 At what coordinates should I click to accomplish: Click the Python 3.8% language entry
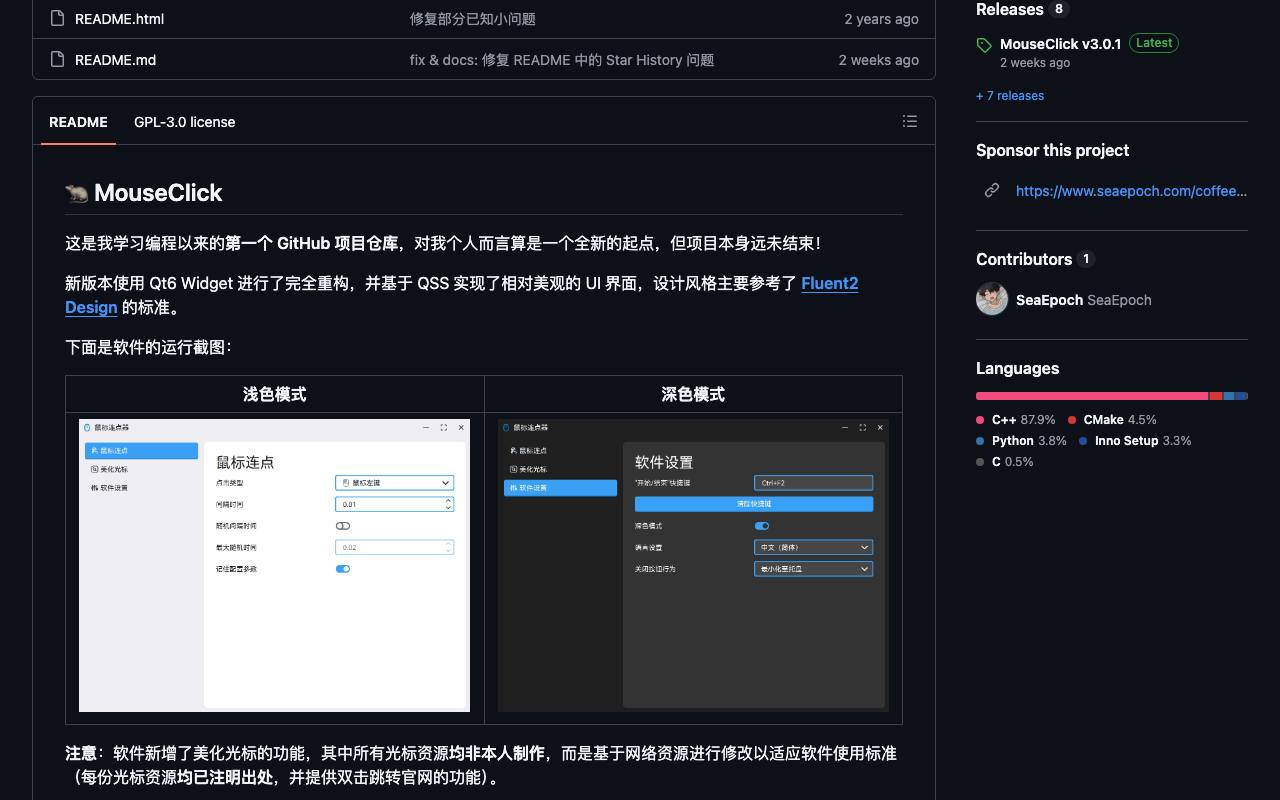(1021, 441)
